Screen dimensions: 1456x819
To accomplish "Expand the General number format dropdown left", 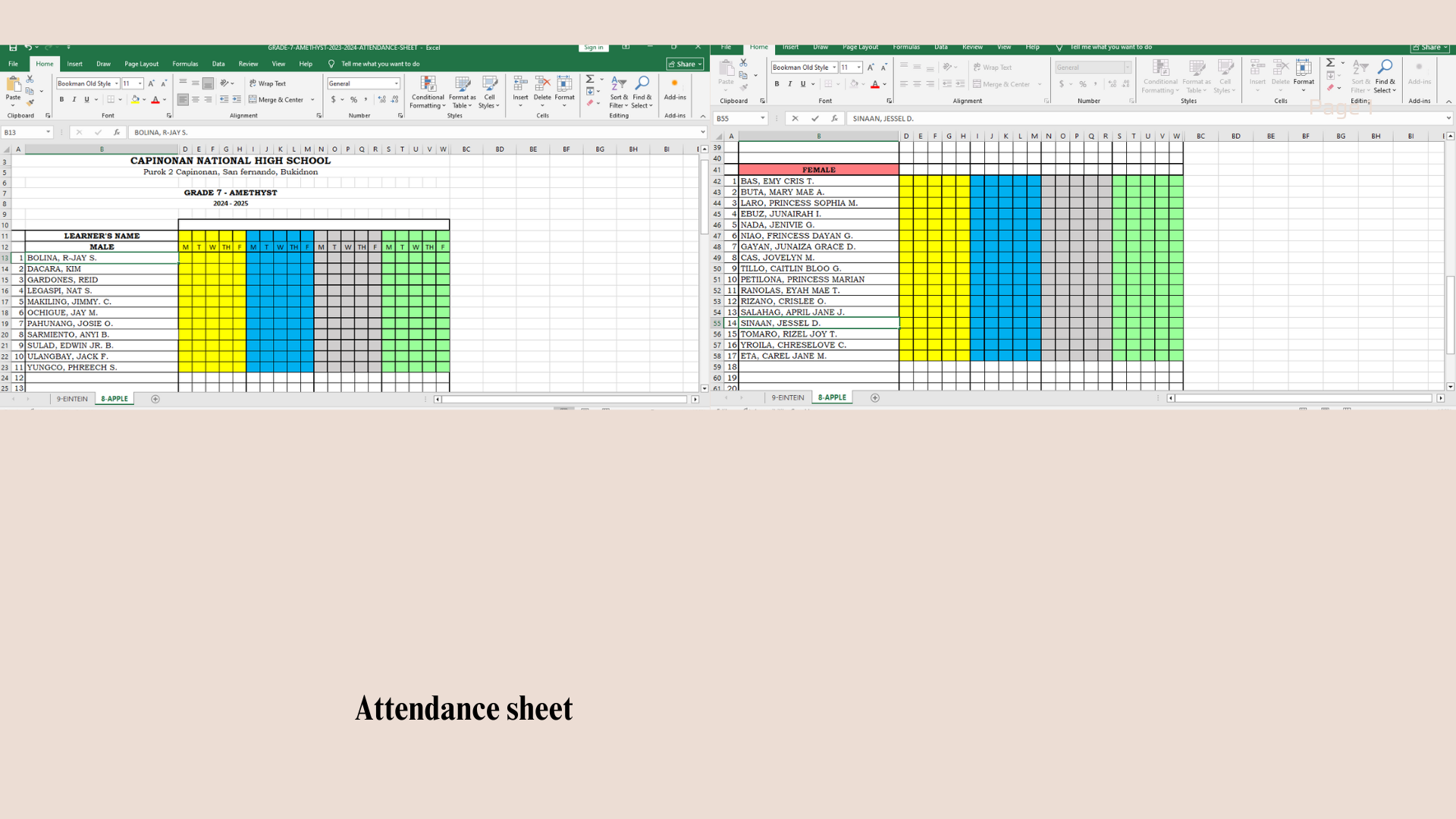I will click(x=396, y=83).
